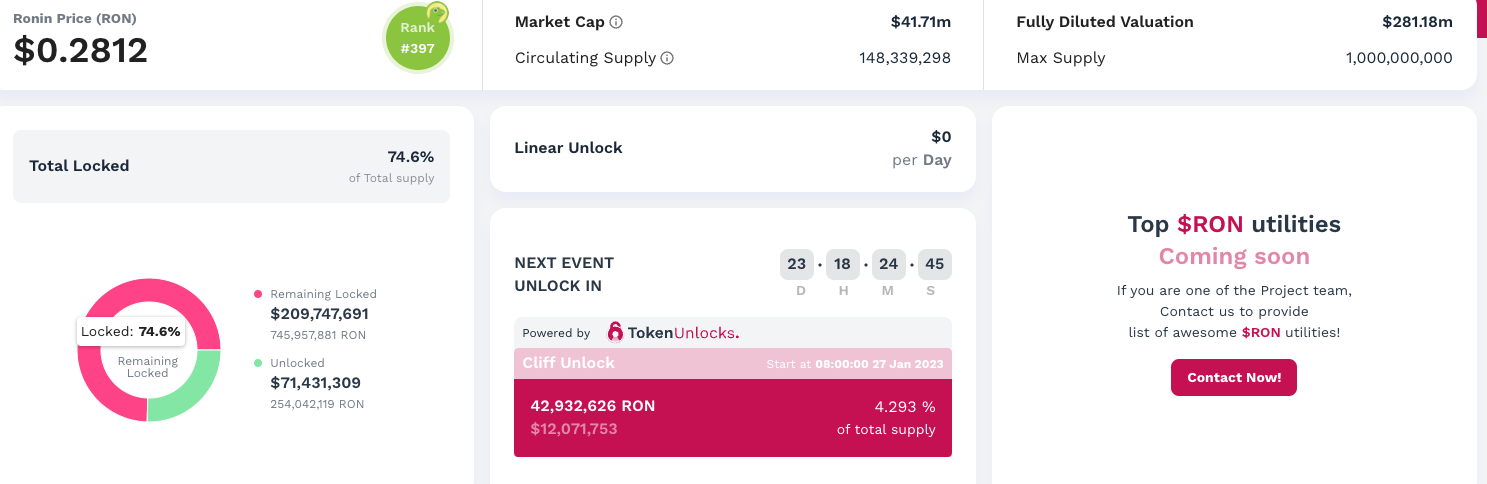This screenshot has width=1487, height=484.
Task: Select the green Rank #397 badge
Action: click(x=417, y=40)
